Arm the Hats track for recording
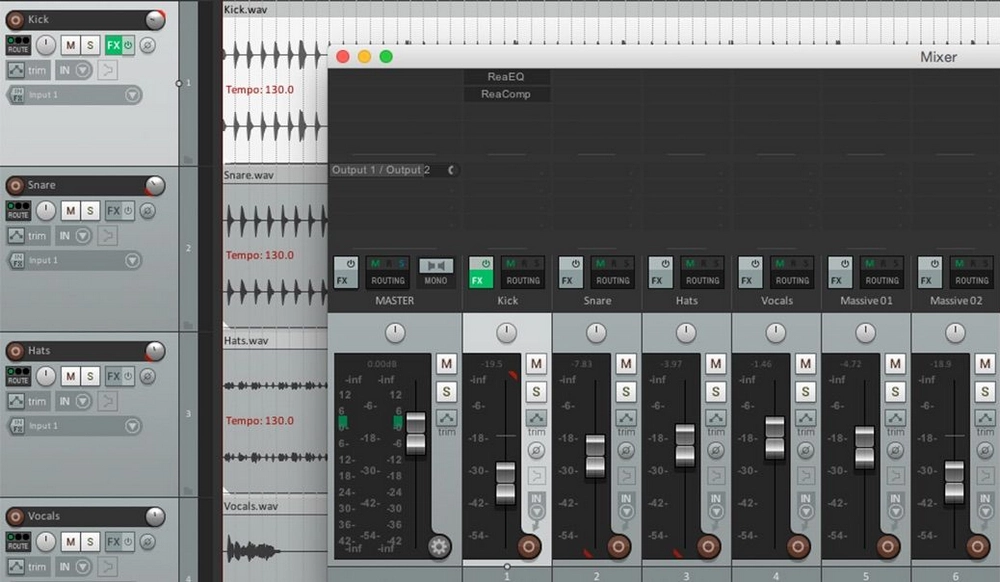The image size is (1000, 582). point(15,351)
